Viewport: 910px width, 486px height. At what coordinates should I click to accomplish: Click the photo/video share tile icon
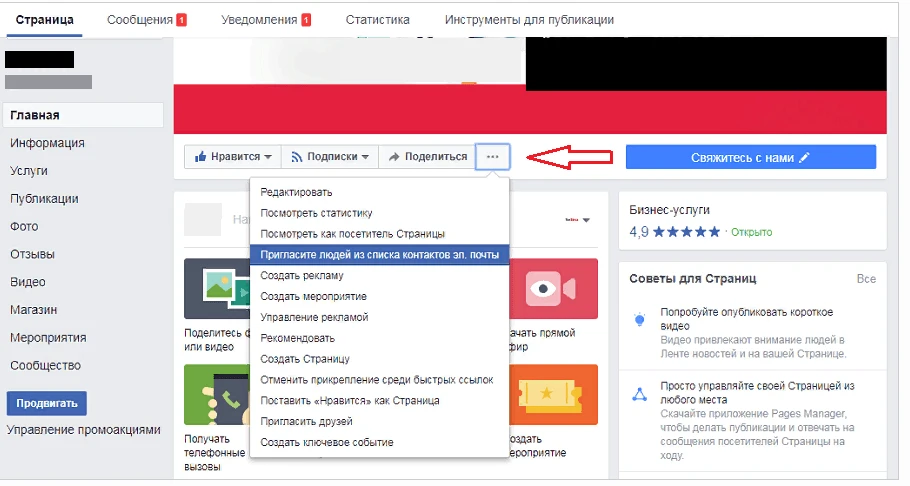(217, 289)
